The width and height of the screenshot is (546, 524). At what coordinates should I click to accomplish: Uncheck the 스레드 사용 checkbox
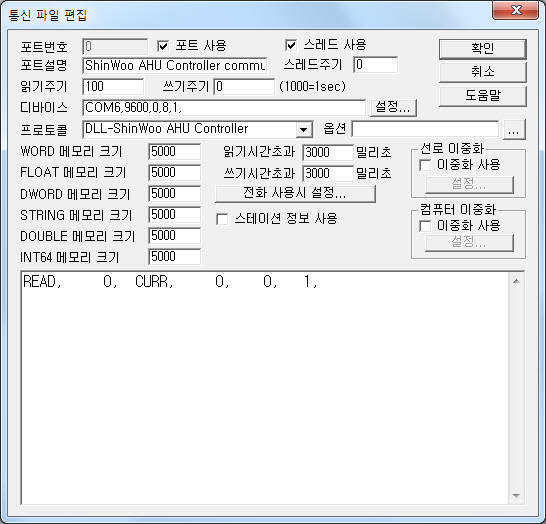290,45
